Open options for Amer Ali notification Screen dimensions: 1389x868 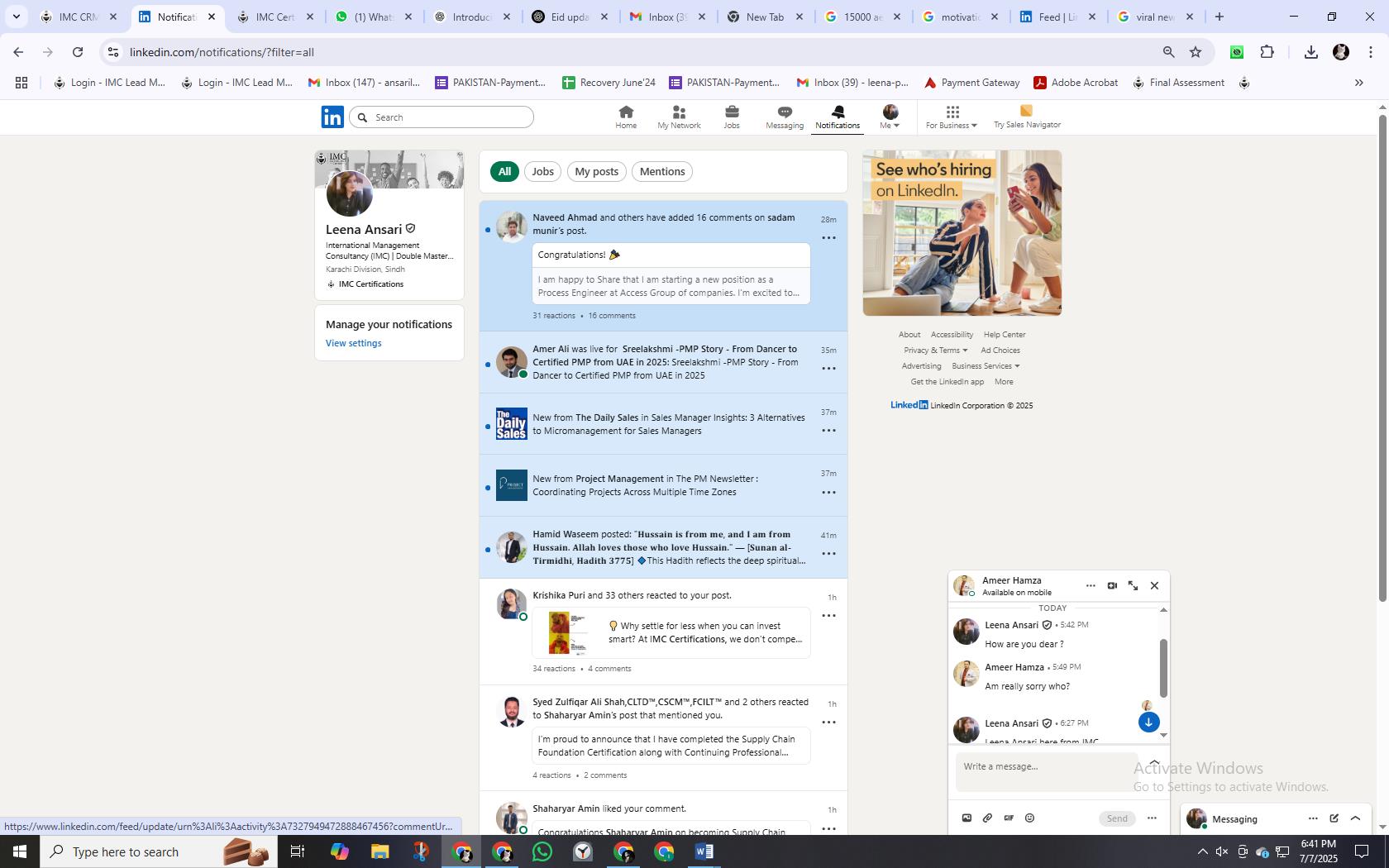(x=828, y=369)
